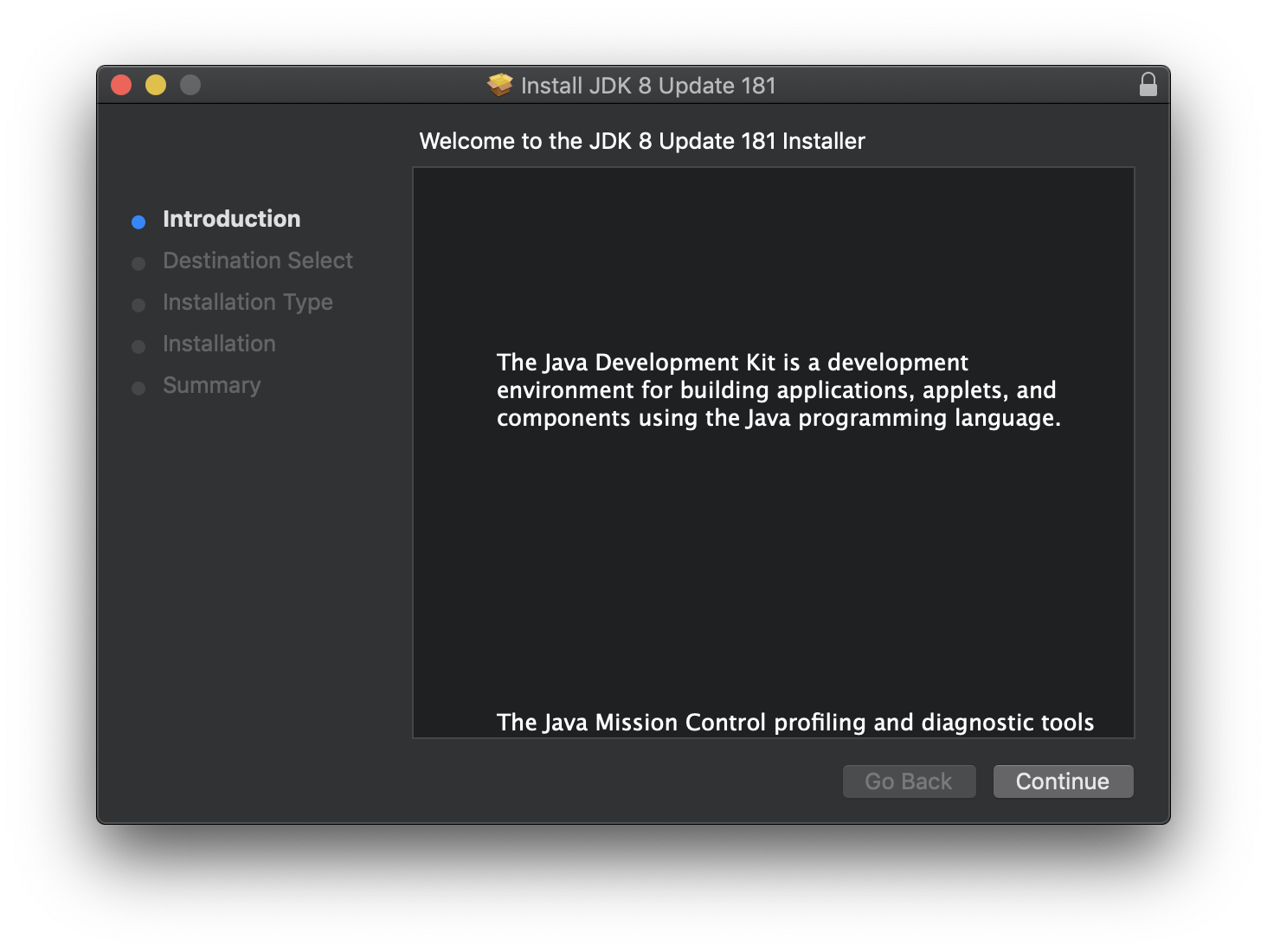Click the window title 'Install JDK 8 Update 181'
The width and height of the screenshot is (1267, 952).
648,86
